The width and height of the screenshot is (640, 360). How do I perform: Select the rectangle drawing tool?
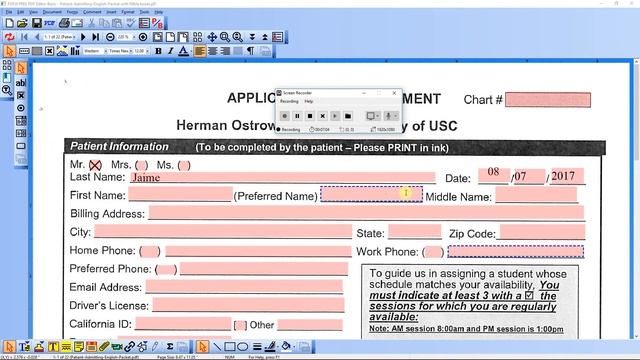230,347
